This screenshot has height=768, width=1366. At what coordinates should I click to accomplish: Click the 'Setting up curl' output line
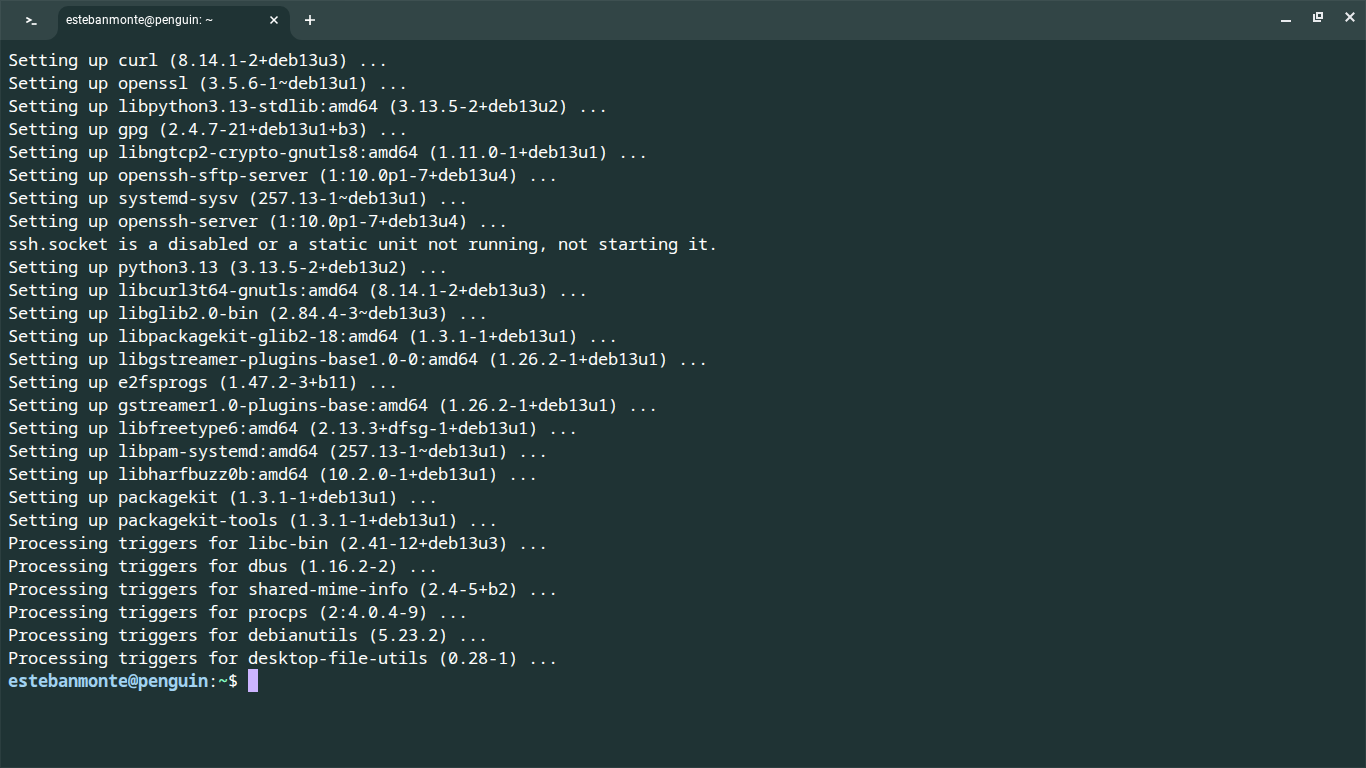[198, 60]
